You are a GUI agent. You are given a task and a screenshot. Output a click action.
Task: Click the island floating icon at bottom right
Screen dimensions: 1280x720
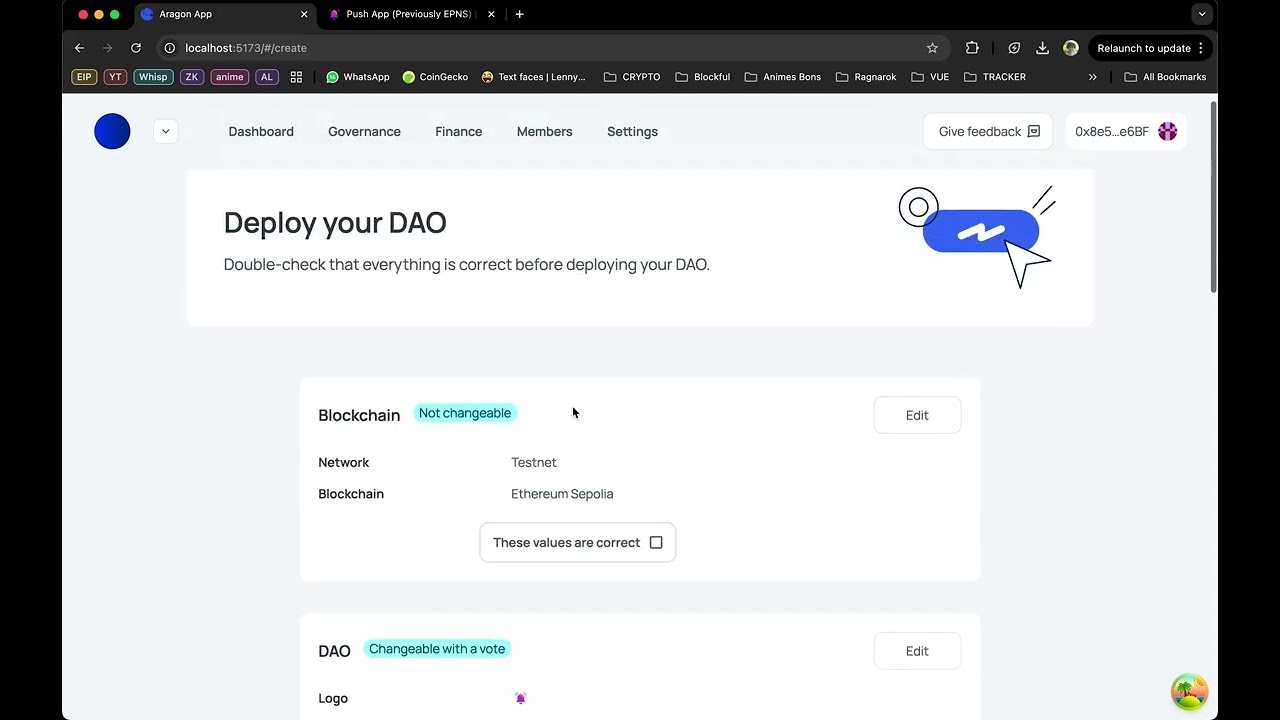(x=1190, y=691)
